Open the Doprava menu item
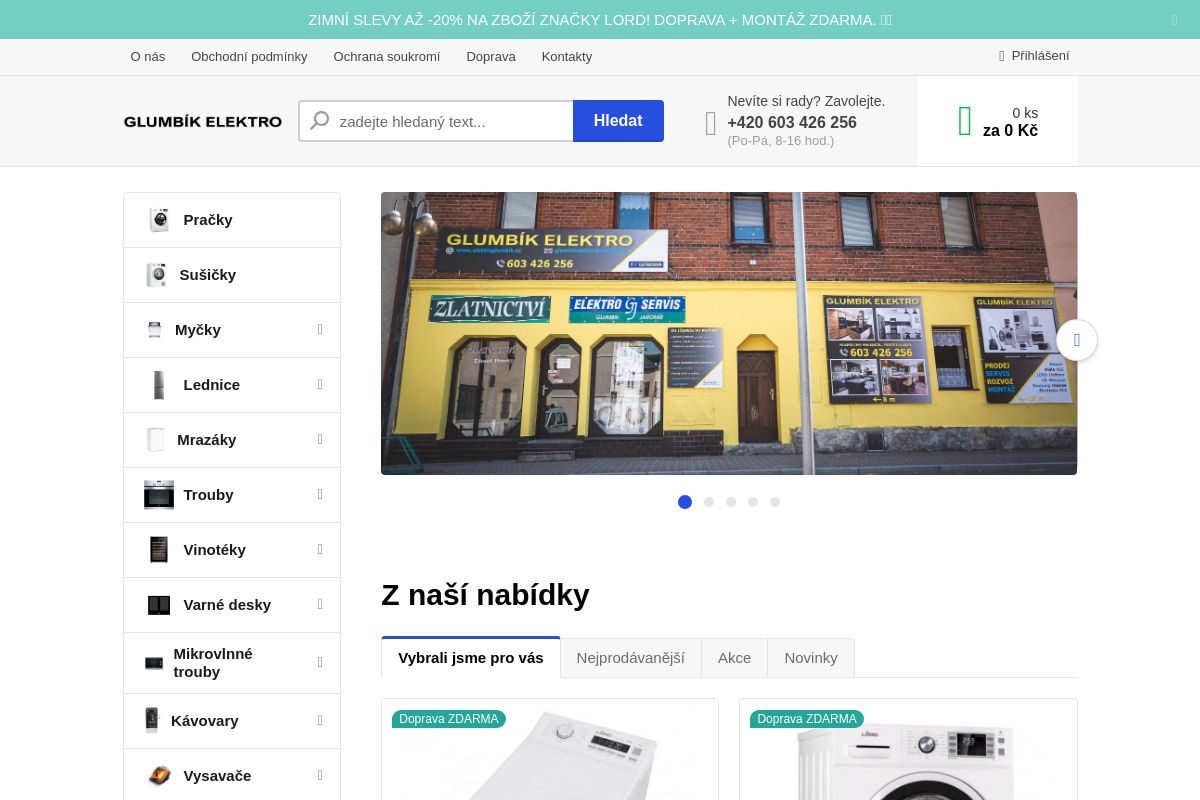 coord(491,57)
